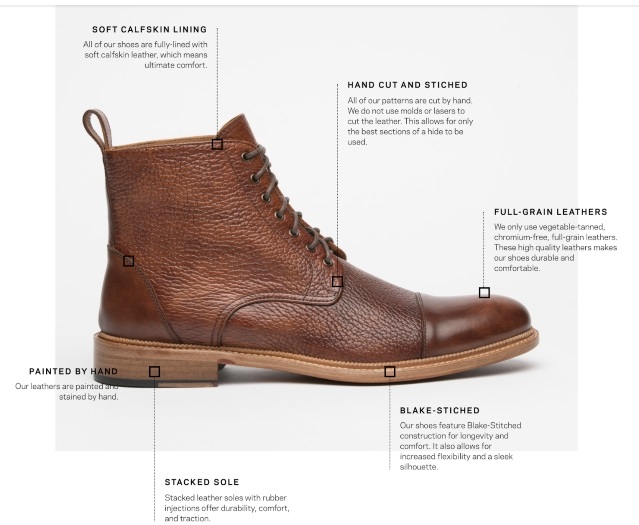Click the Hand Cut and Stiched hotspot marker

(337, 281)
